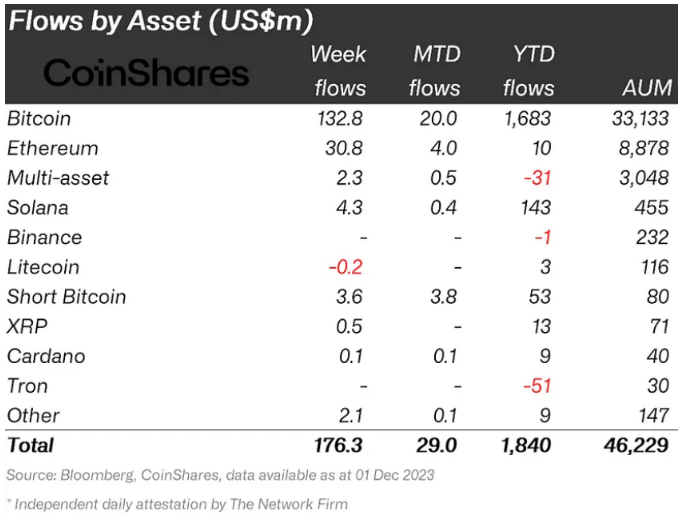Click the AUM column header
Viewport: 685px width, 524px height.
[x=646, y=88]
